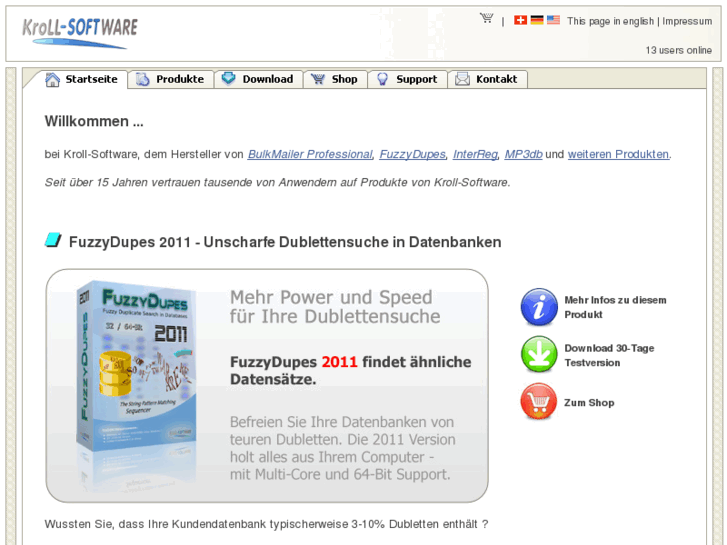
Task: Click the Produkte tab icon
Action: point(142,79)
